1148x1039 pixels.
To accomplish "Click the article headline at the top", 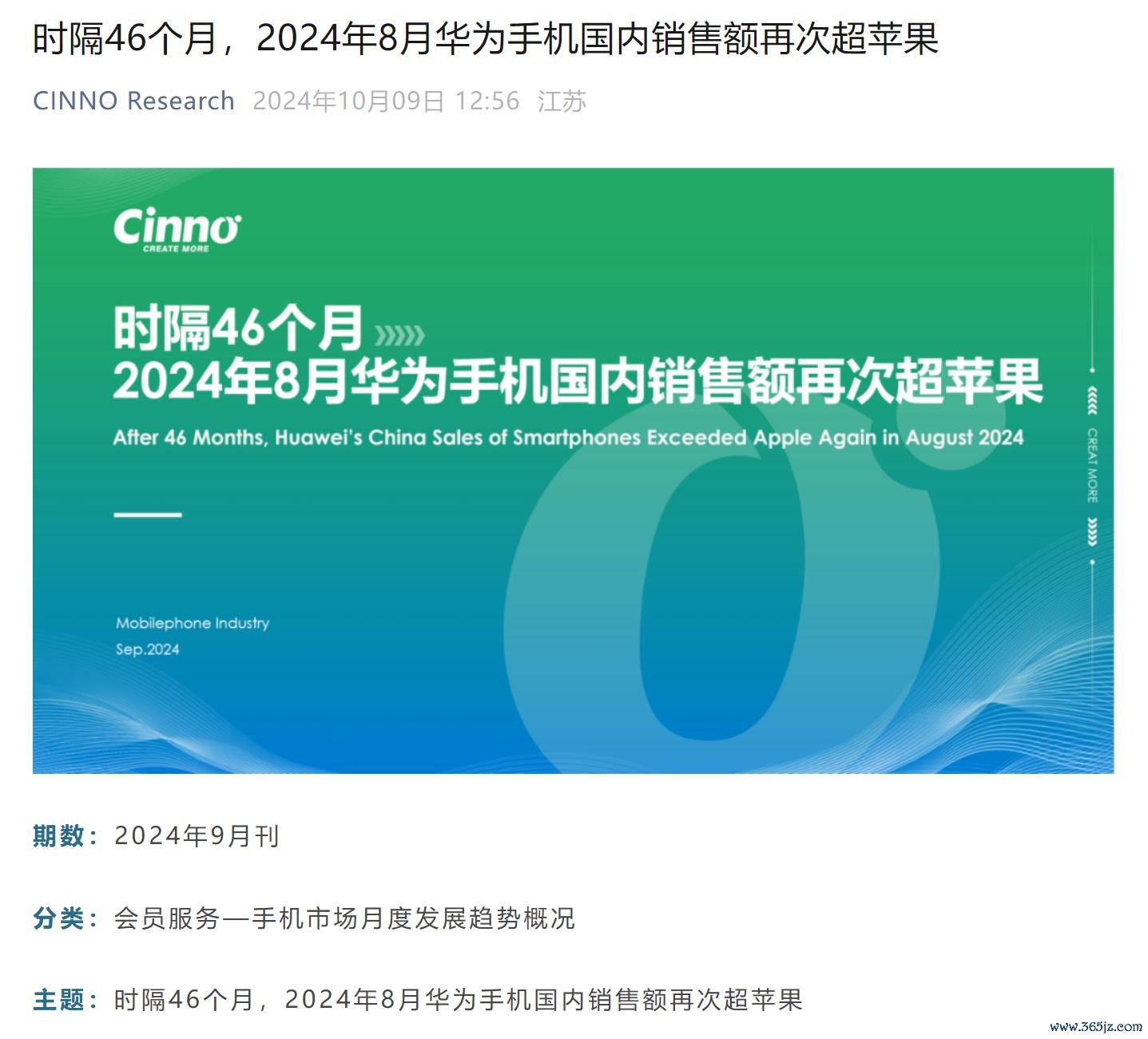I will tap(485, 38).
